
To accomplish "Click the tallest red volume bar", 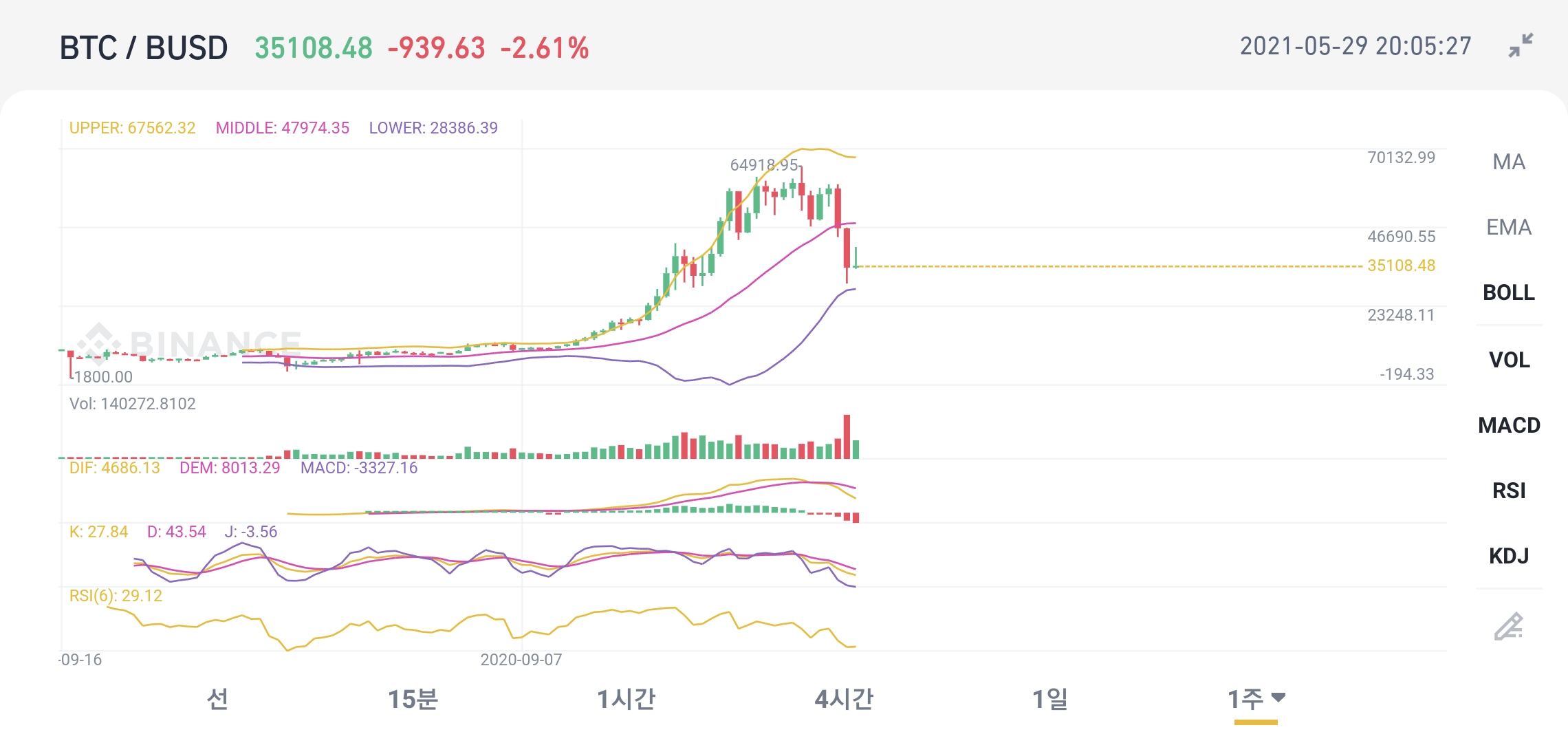I will [x=847, y=437].
